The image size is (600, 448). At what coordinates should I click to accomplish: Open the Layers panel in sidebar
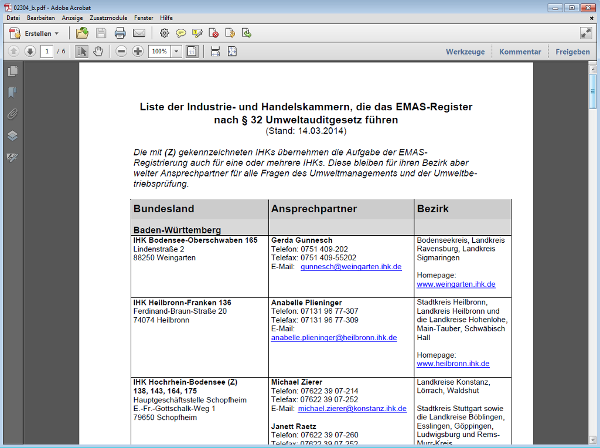tap(13, 135)
